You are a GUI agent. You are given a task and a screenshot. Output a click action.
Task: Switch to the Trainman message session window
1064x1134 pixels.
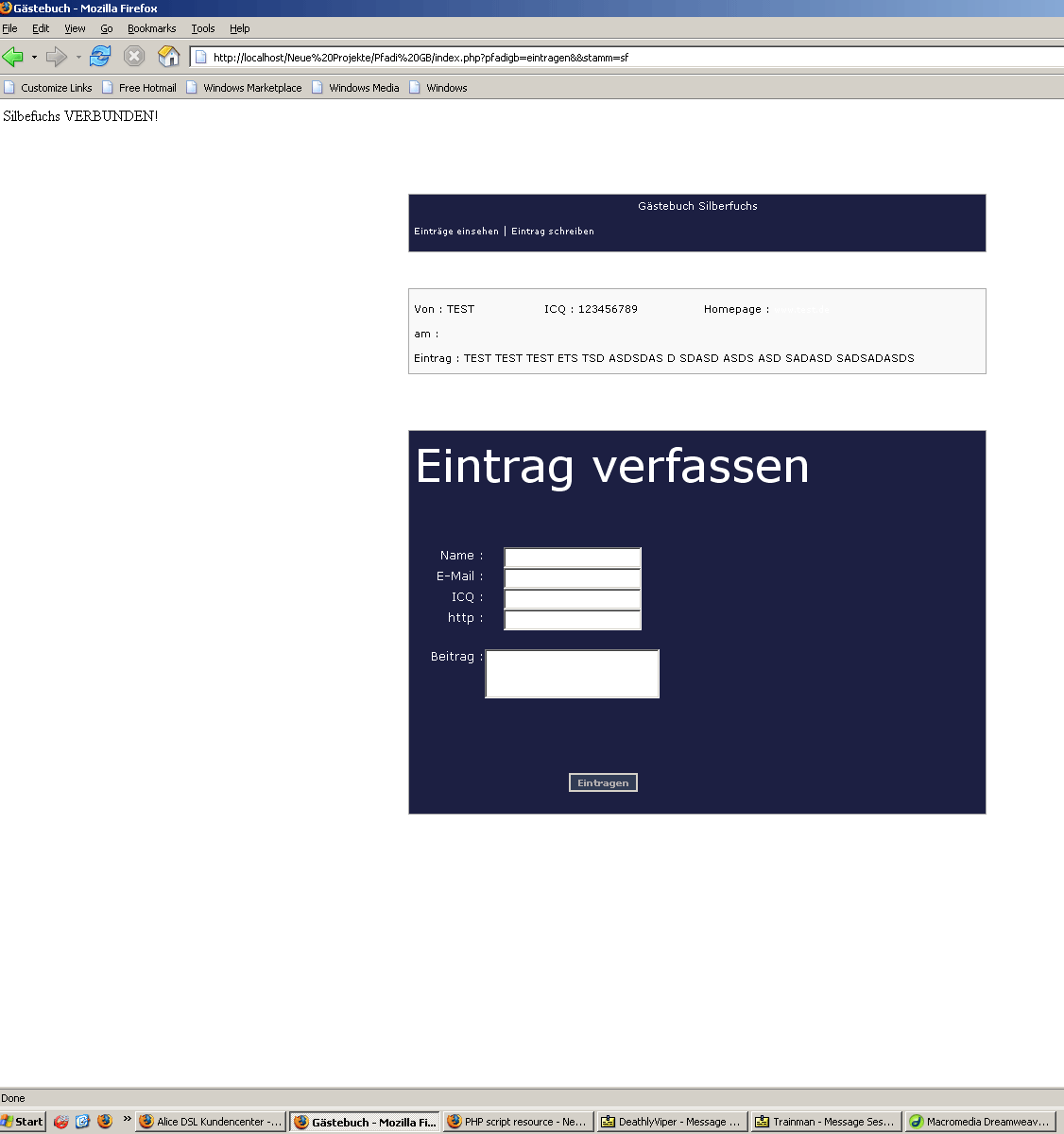pos(825,1122)
